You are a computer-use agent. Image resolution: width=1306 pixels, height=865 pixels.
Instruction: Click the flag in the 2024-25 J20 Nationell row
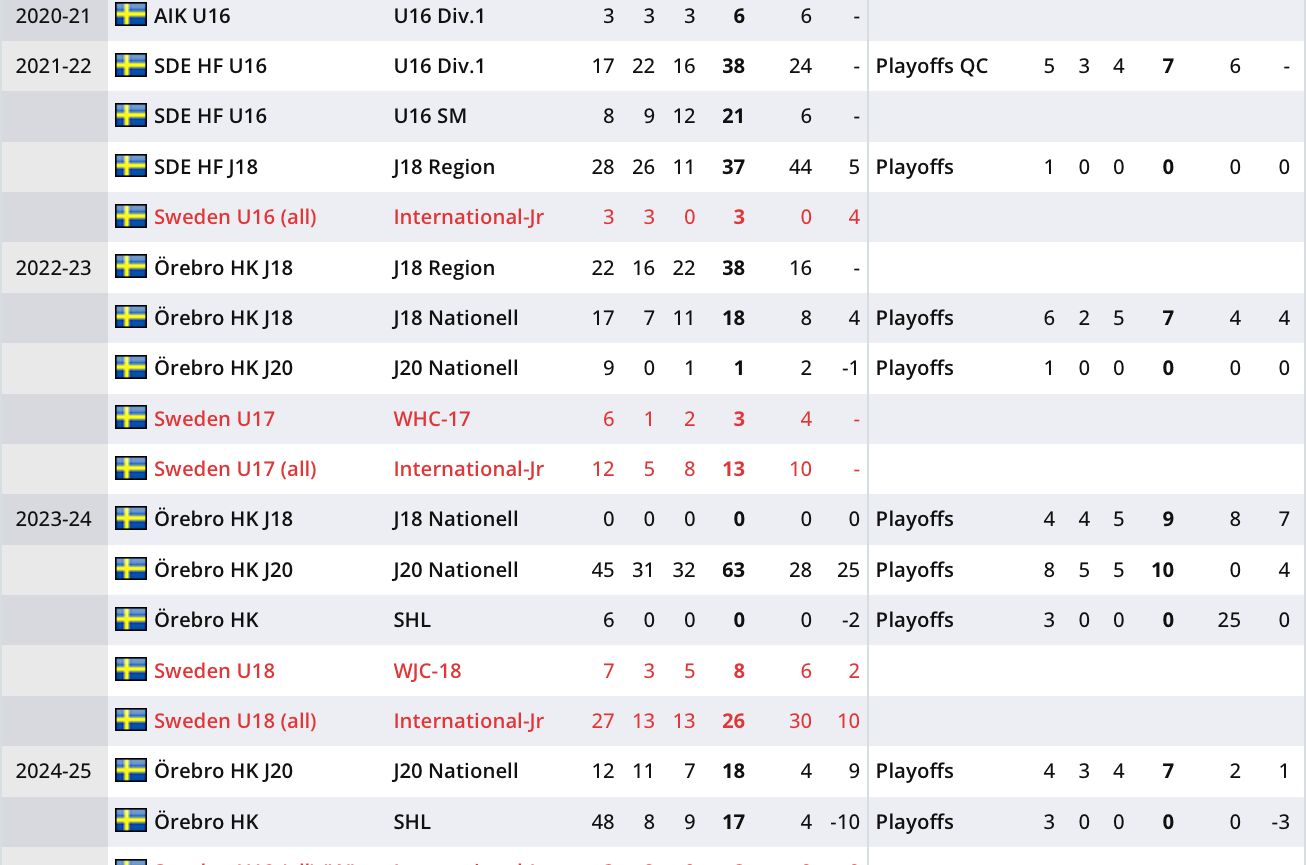coord(131,770)
